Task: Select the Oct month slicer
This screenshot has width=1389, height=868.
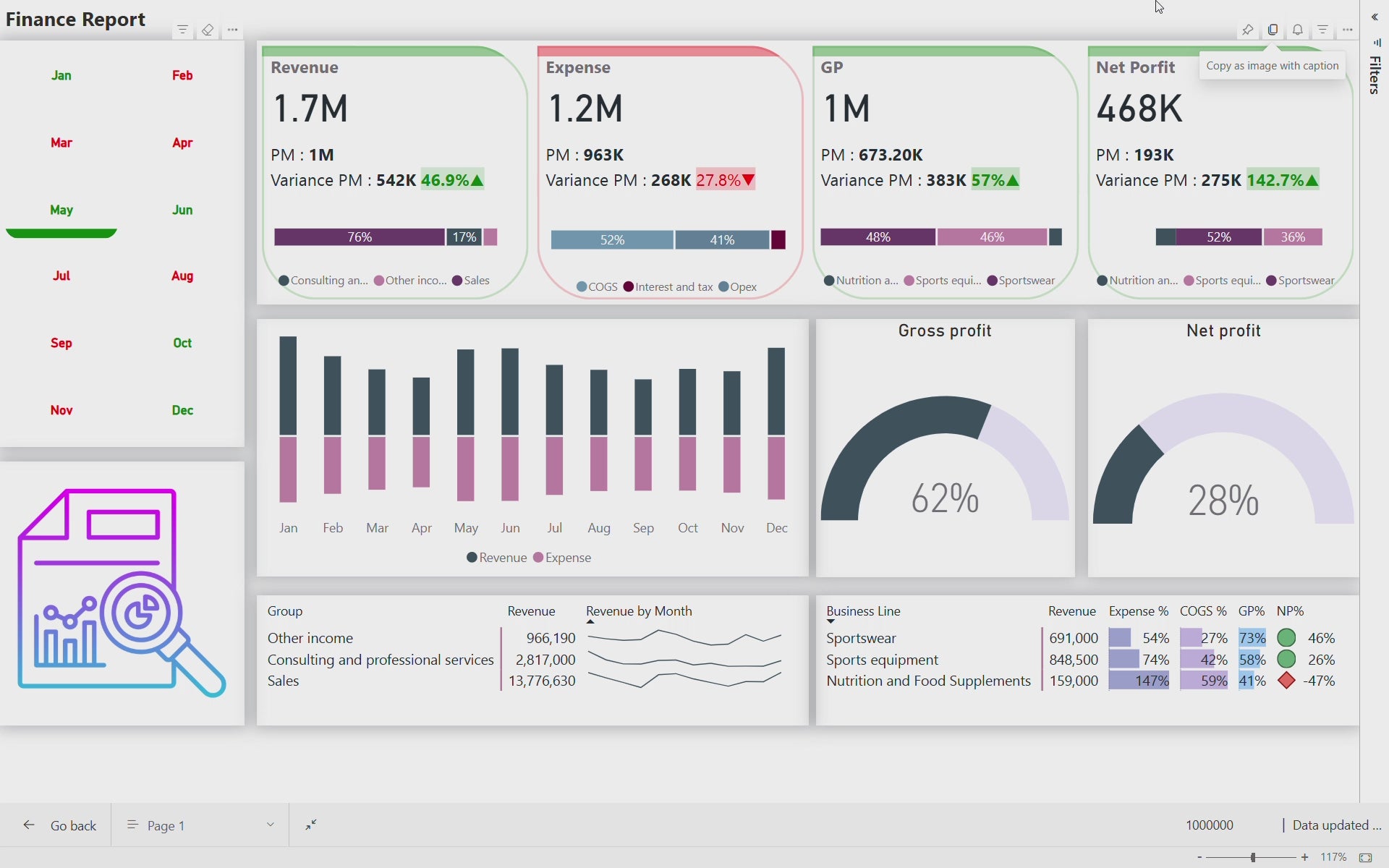Action: 182,343
